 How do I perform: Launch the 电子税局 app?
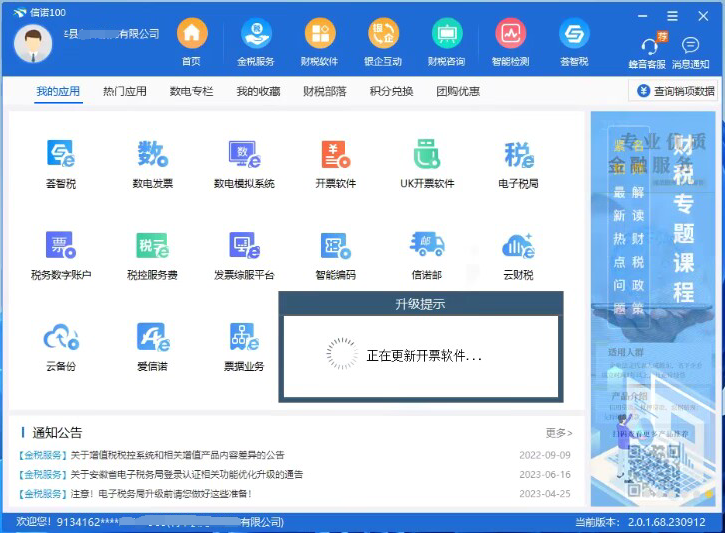pyautogui.click(x=518, y=164)
